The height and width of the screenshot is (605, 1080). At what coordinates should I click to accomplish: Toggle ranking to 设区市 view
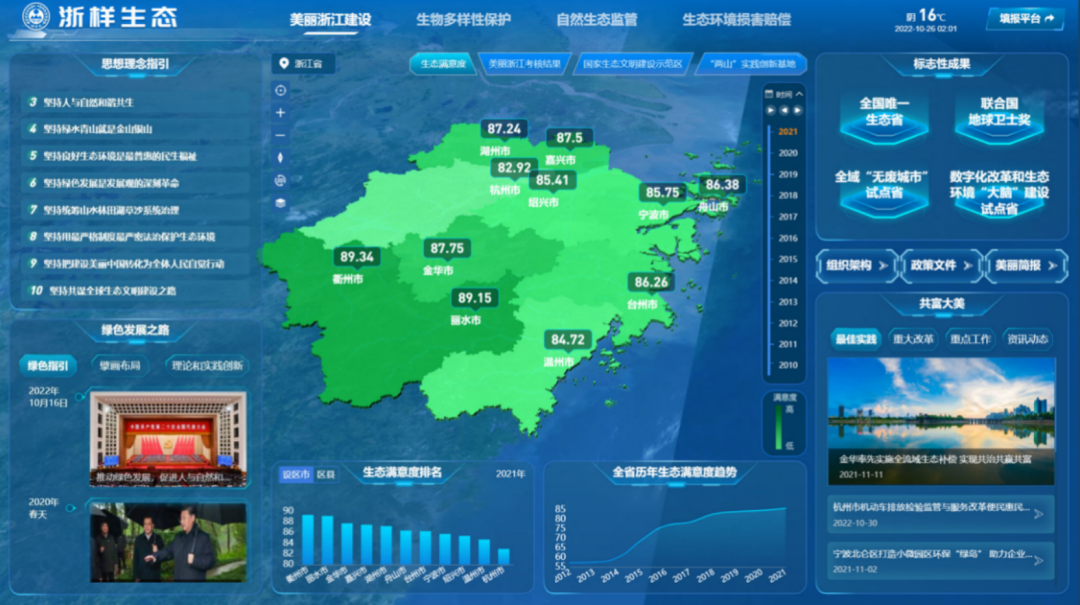(296, 474)
